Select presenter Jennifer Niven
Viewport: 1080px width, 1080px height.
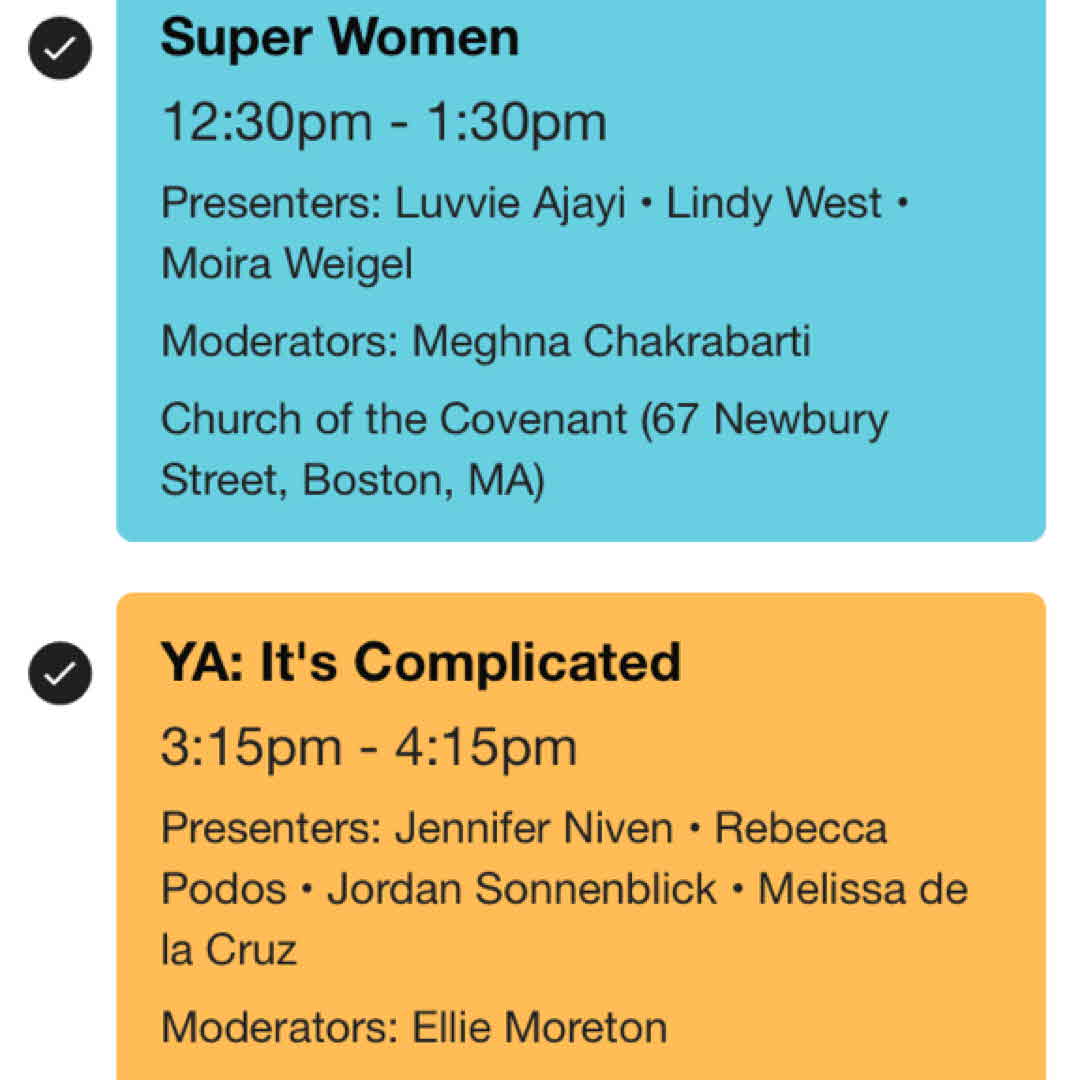point(534,829)
